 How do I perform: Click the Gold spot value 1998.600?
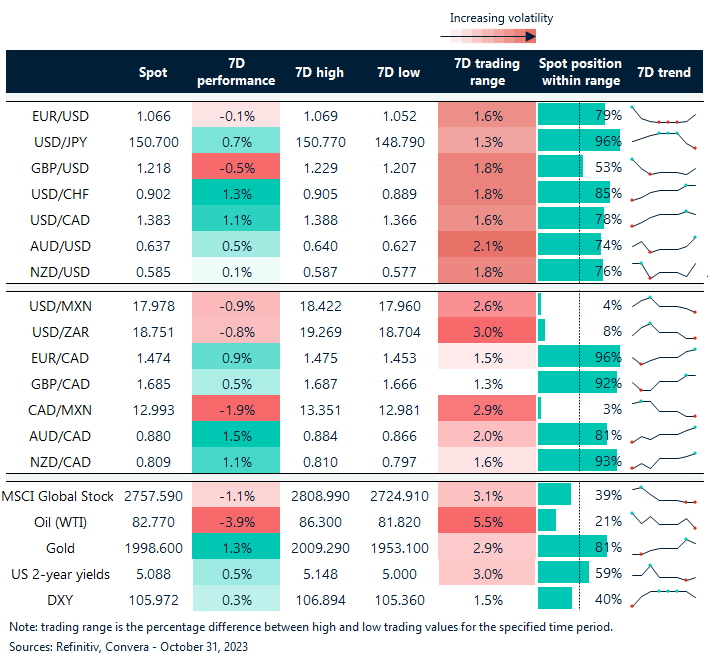pyautogui.click(x=152, y=548)
